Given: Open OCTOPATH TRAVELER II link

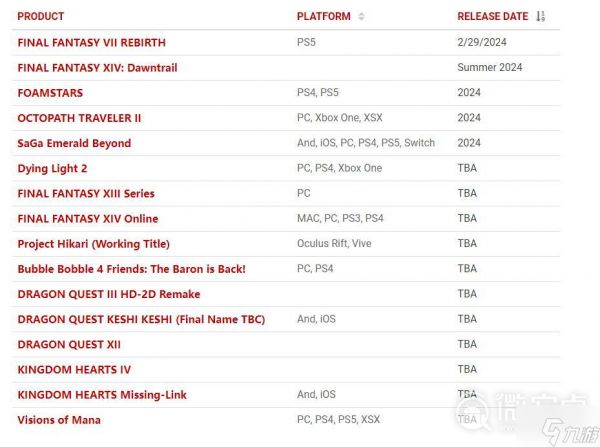Looking at the screenshot, I should [x=79, y=118].
